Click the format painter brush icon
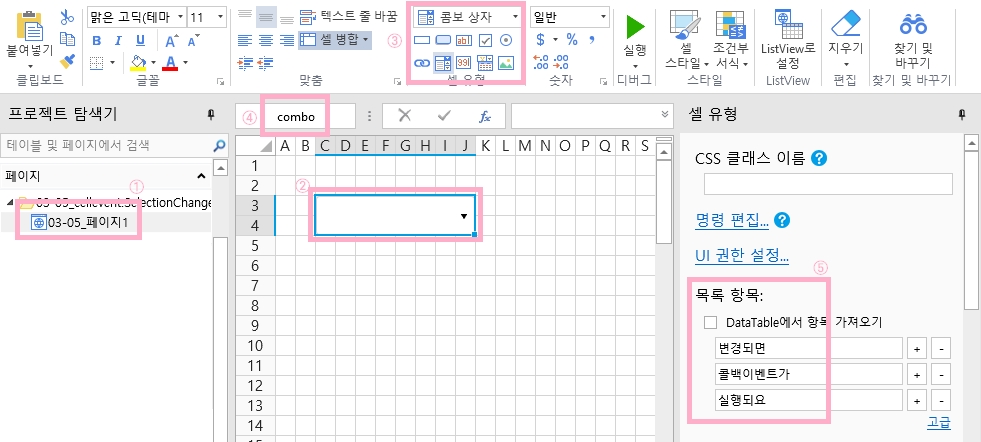 [x=67, y=62]
